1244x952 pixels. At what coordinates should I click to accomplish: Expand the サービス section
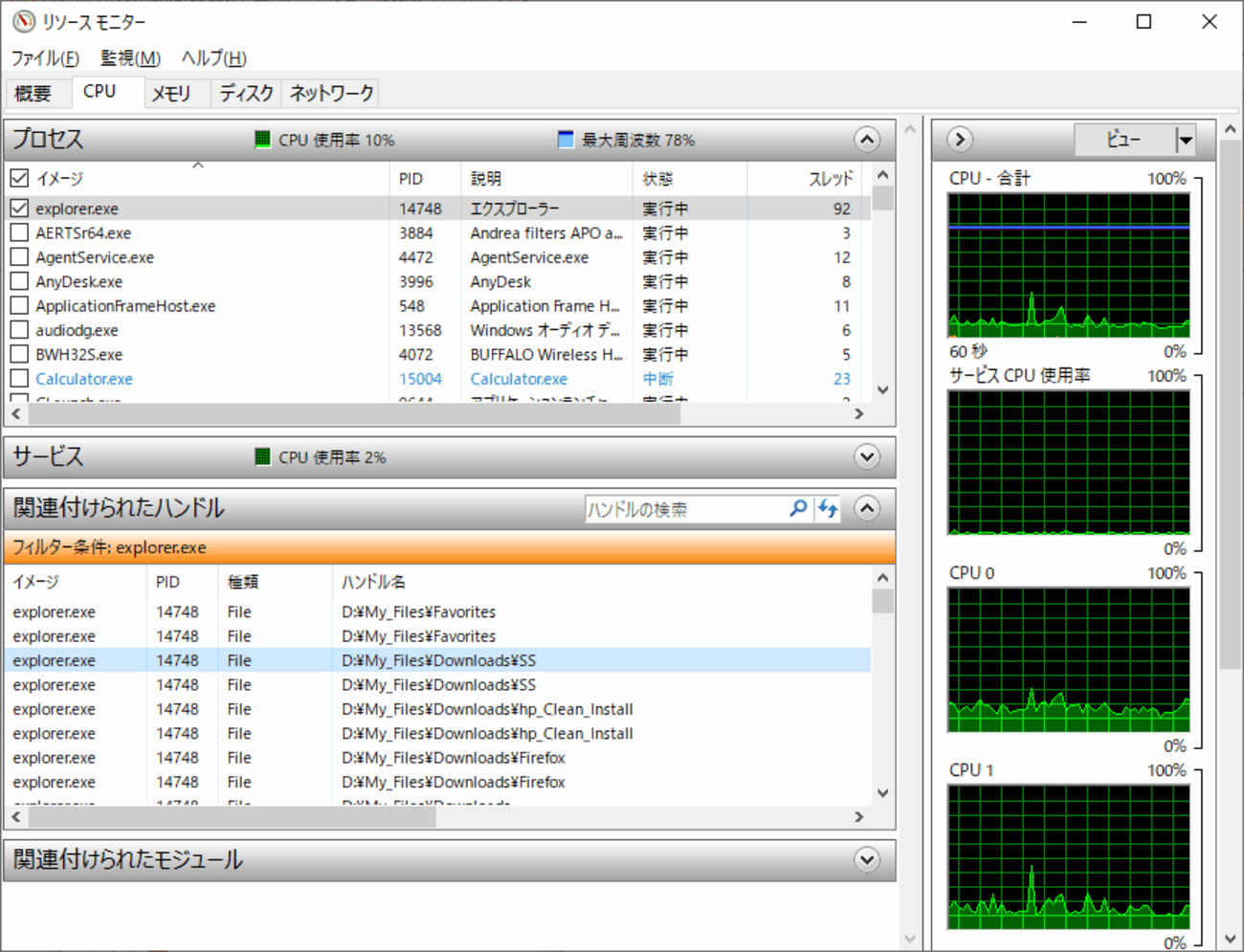tap(867, 457)
